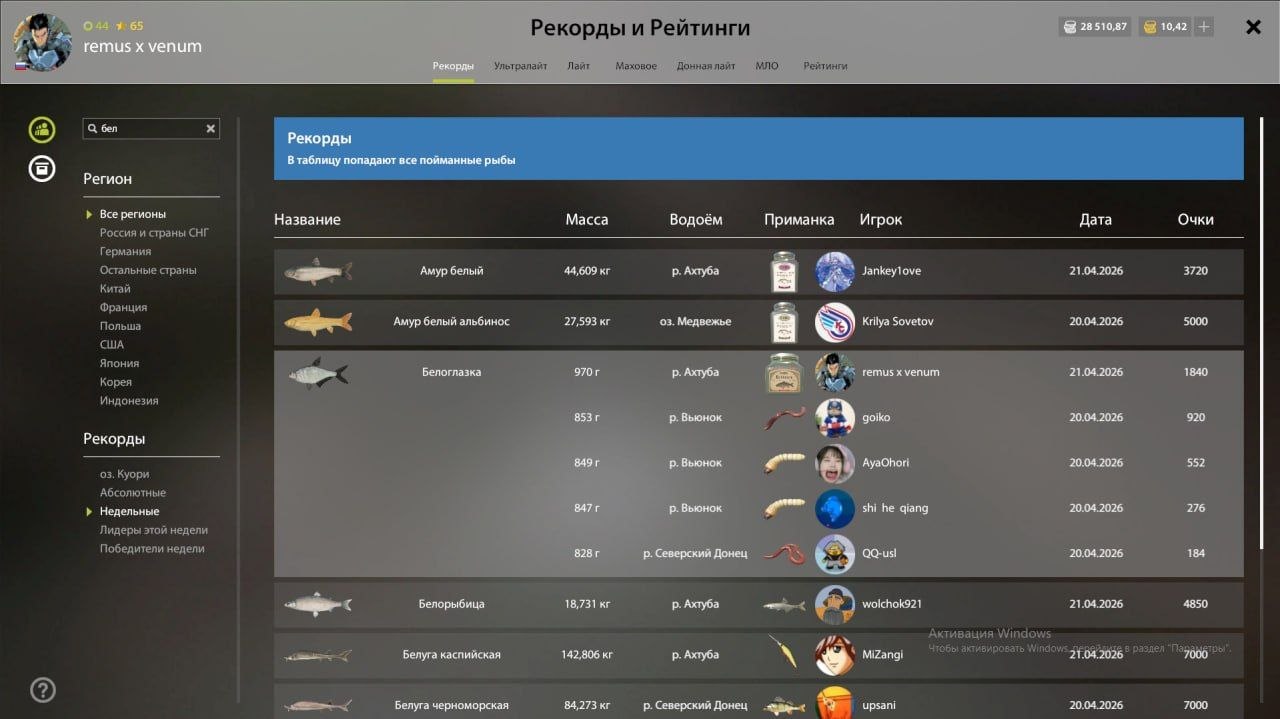Click the Амур белый альбинос fish image
Screen dimensions: 1280x719
[318, 322]
